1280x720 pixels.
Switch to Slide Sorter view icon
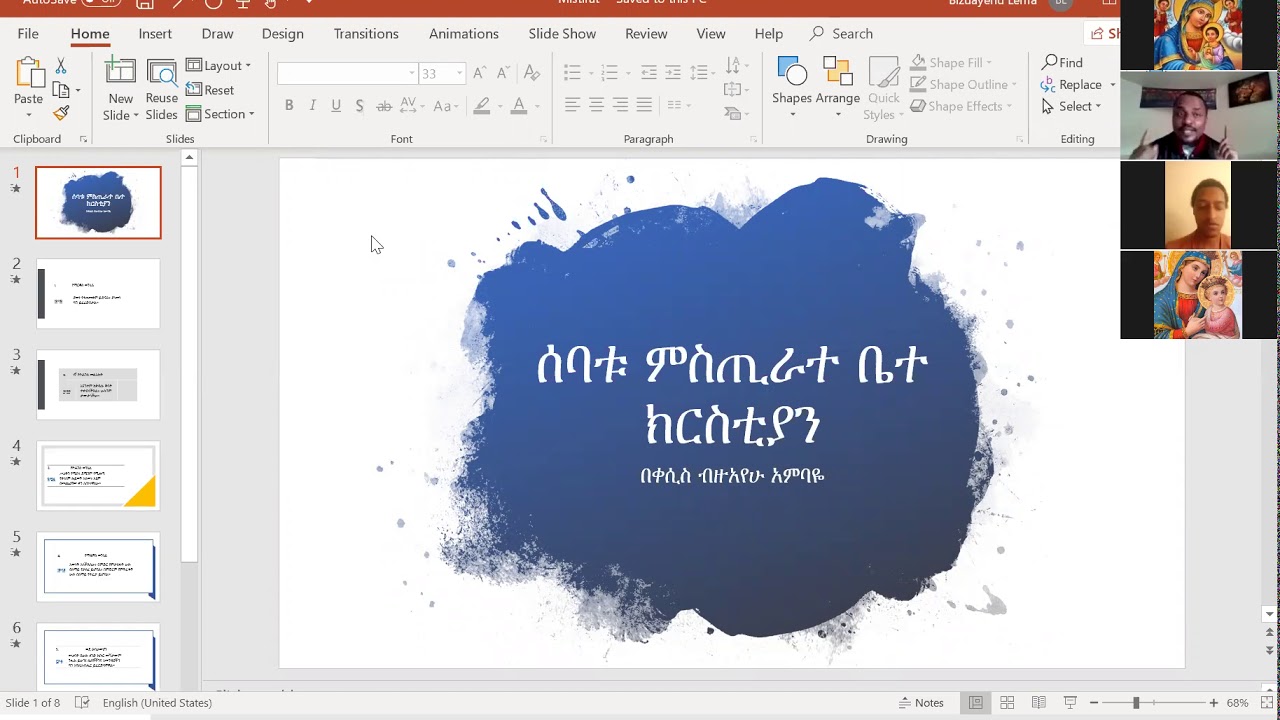coord(1007,703)
